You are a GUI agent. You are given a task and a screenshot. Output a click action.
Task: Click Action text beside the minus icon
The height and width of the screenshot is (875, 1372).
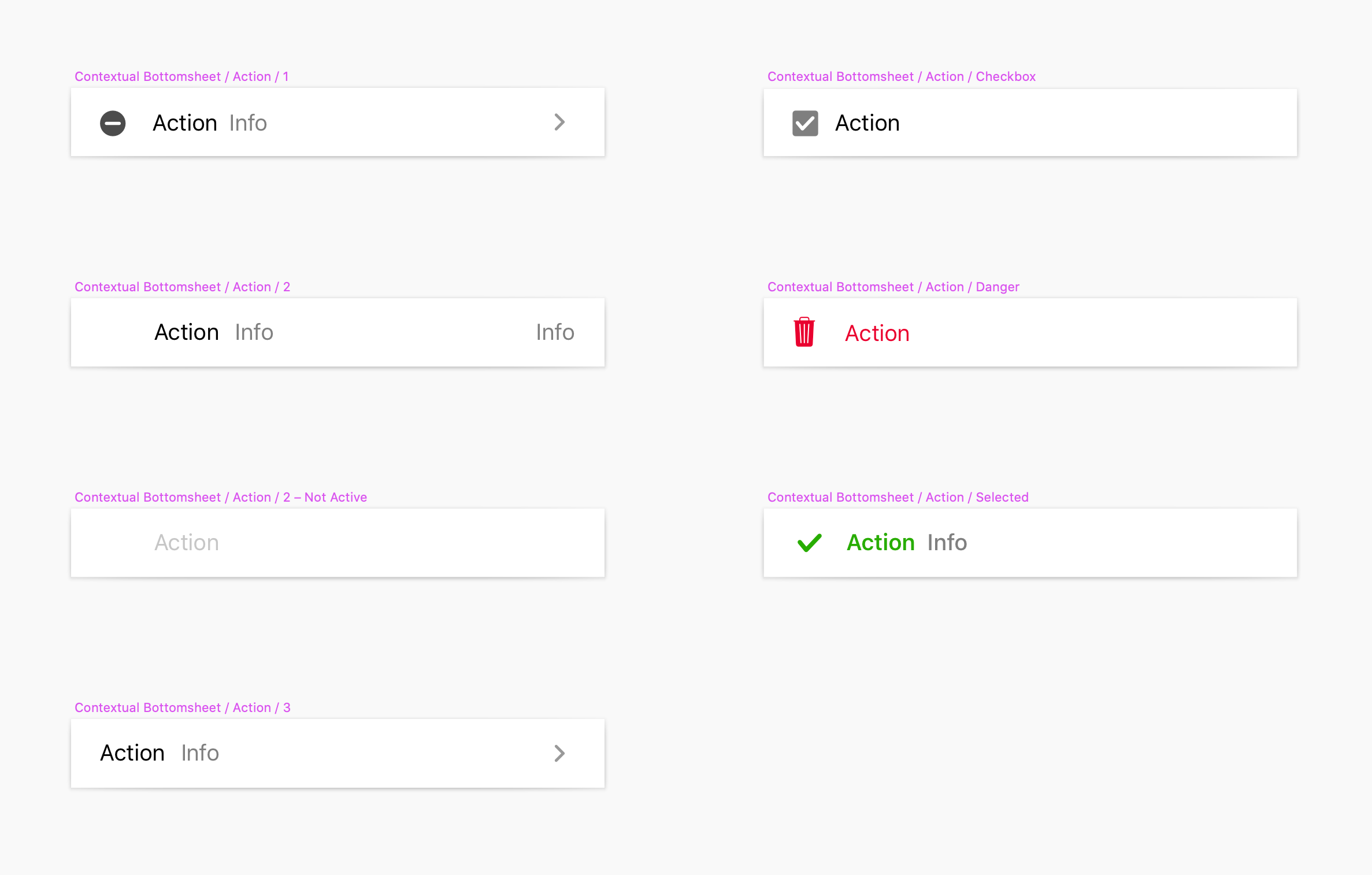(185, 123)
